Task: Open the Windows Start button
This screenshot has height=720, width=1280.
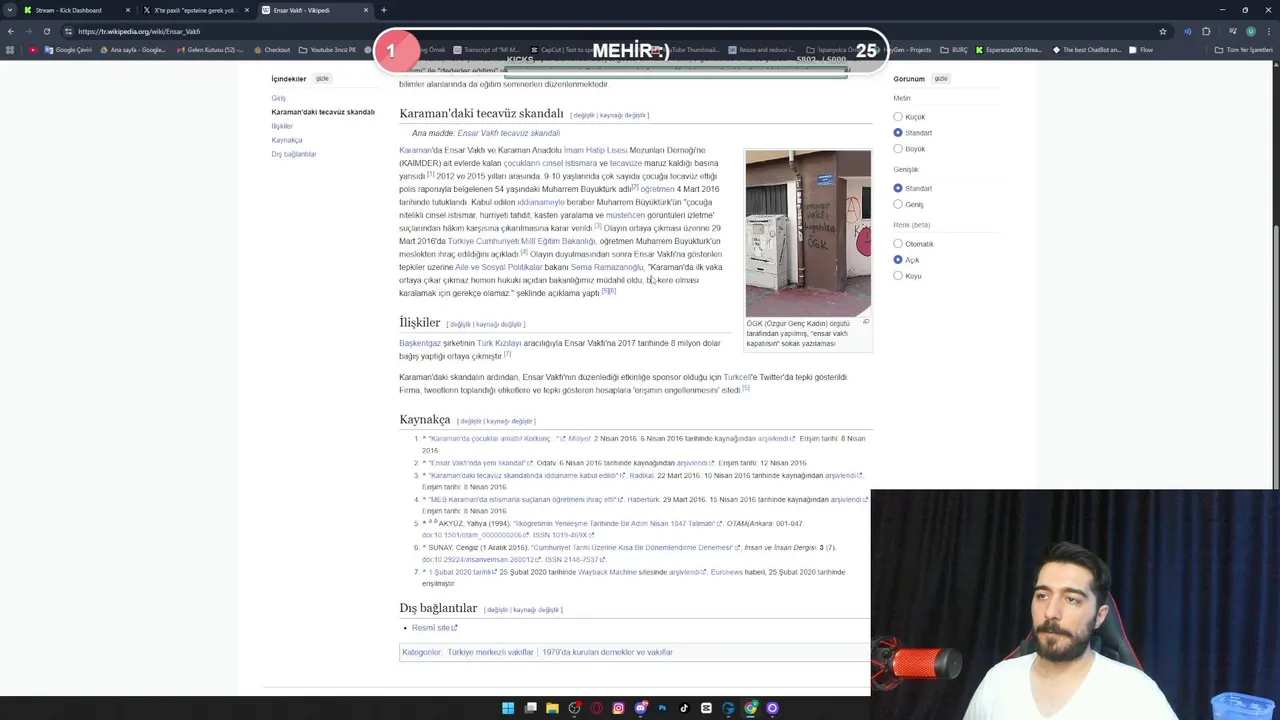Action: [x=508, y=708]
